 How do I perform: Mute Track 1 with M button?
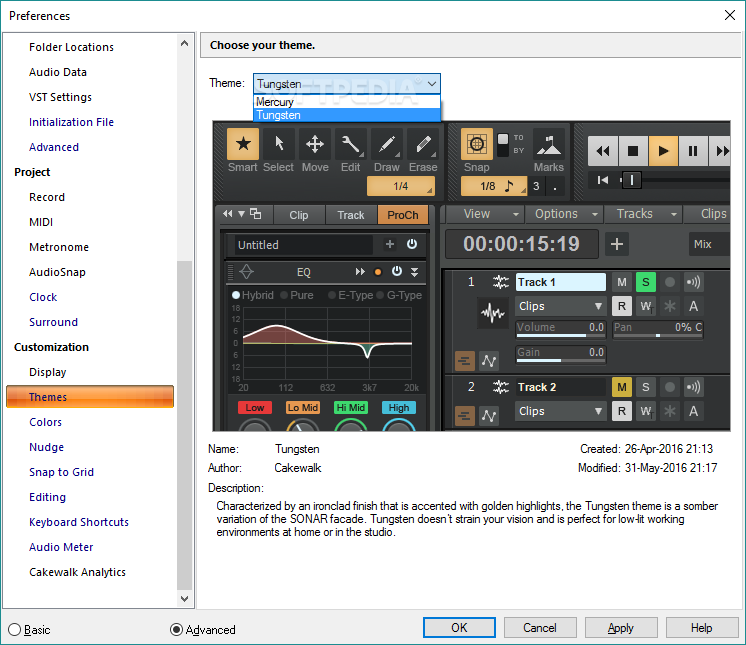622,282
